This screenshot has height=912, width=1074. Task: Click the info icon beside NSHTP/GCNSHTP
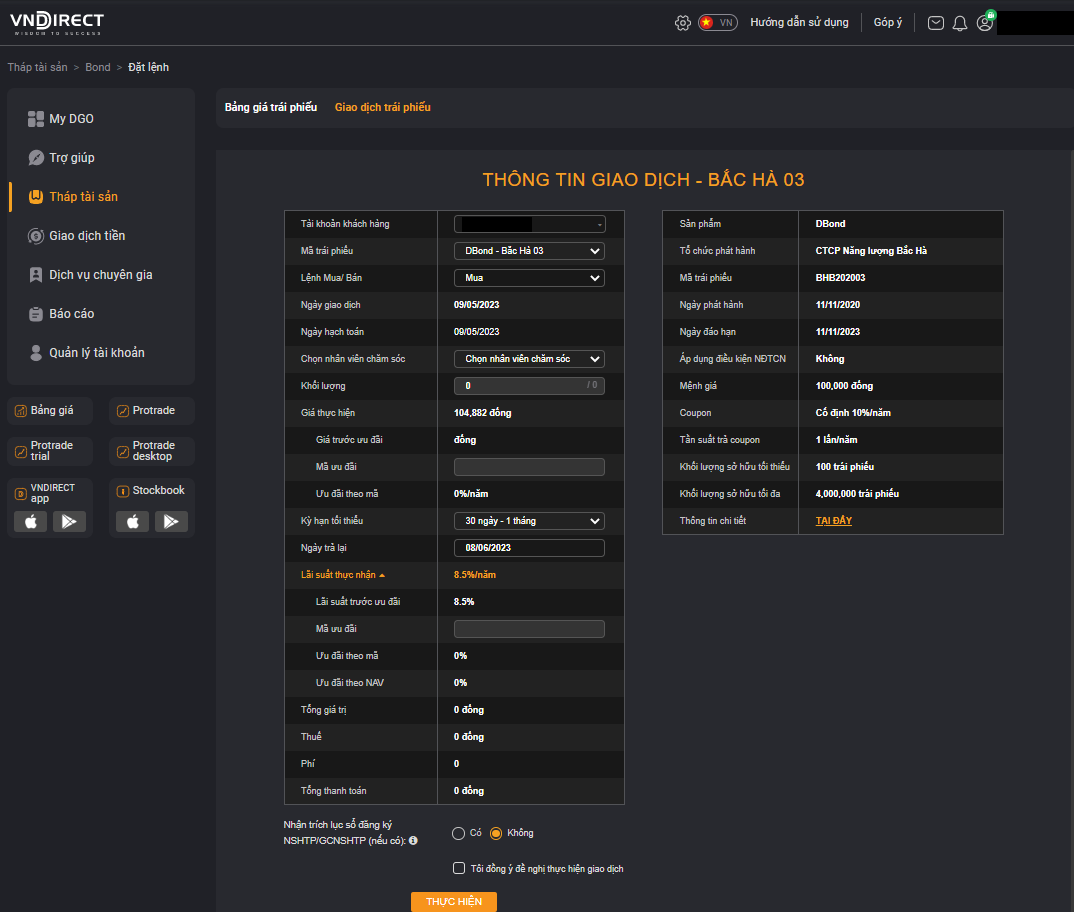point(413,841)
